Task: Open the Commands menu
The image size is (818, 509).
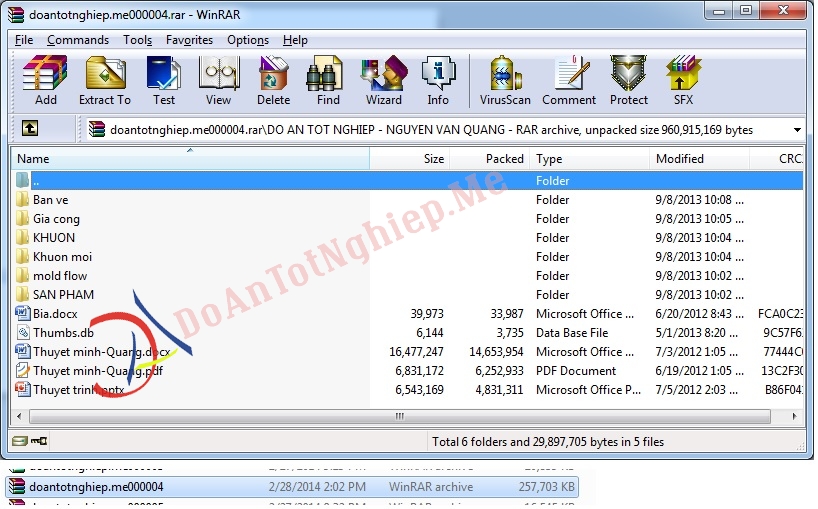Action: 78,40
